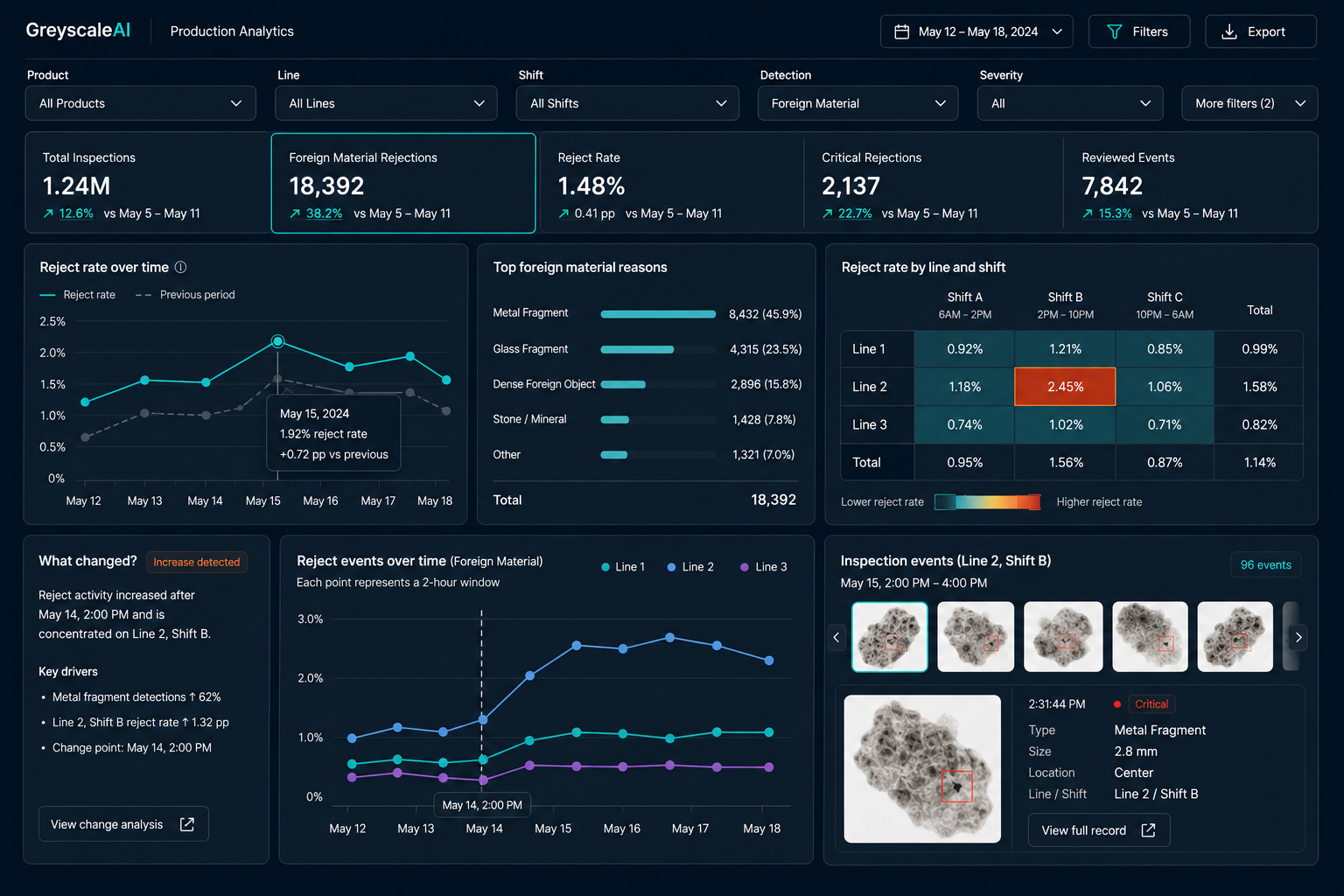The height and width of the screenshot is (896, 1344).
Task: Select third inspection event thumbnail
Action: click(x=1063, y=637)
